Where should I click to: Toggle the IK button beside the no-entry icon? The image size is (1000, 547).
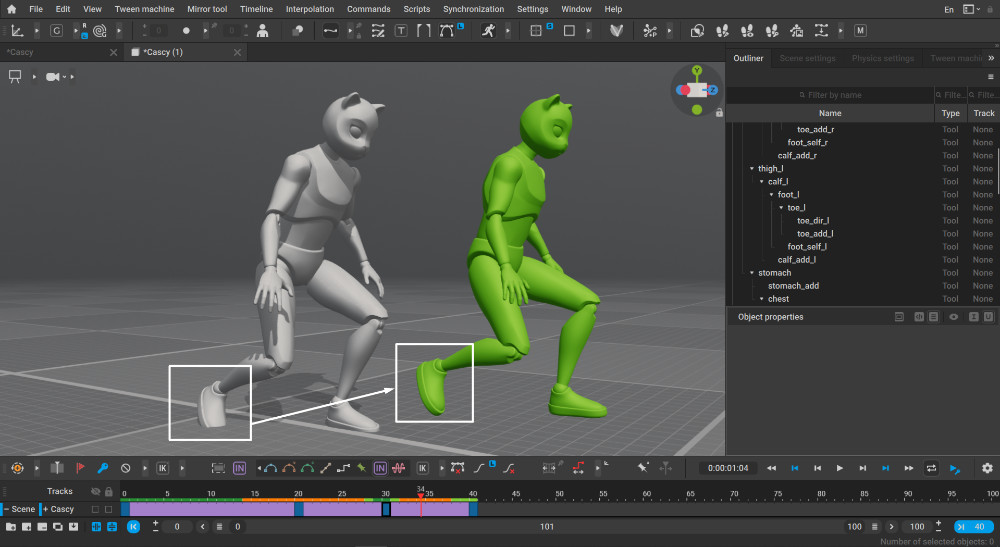(163, 468)
